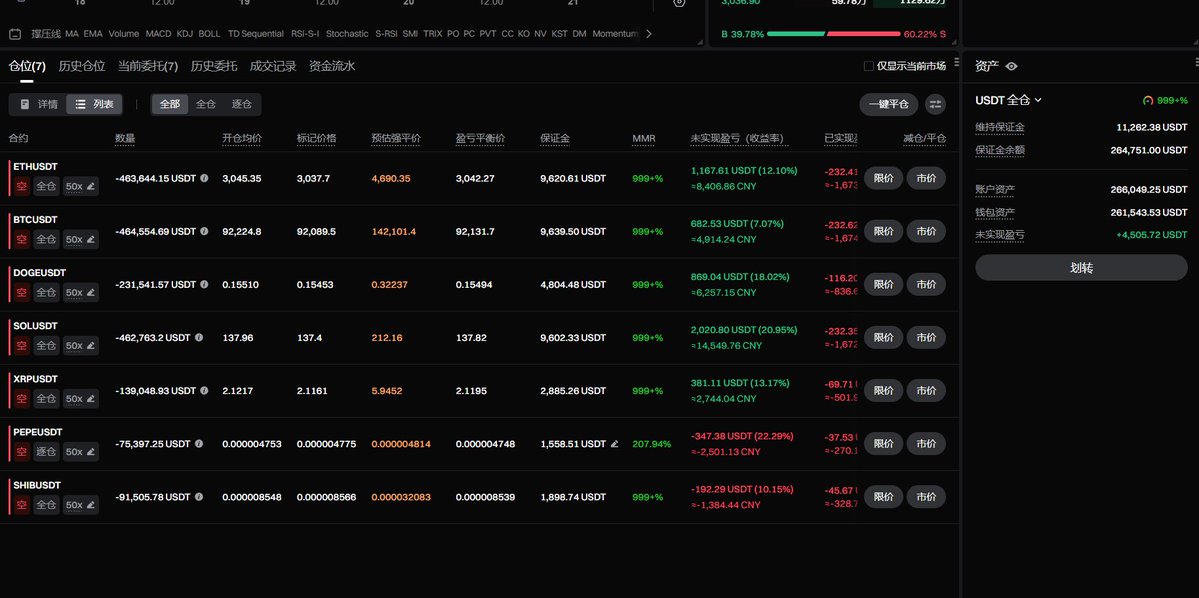Switch to the 详情 detail view
The height and width of the screenshot is (598, 1199).
click(x=38, y=104)
